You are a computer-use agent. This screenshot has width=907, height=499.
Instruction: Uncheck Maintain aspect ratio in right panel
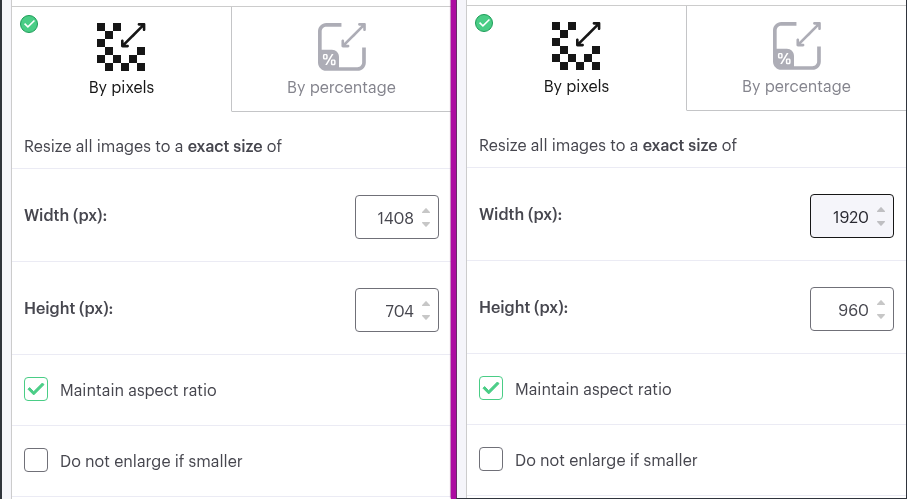point(491,388)
